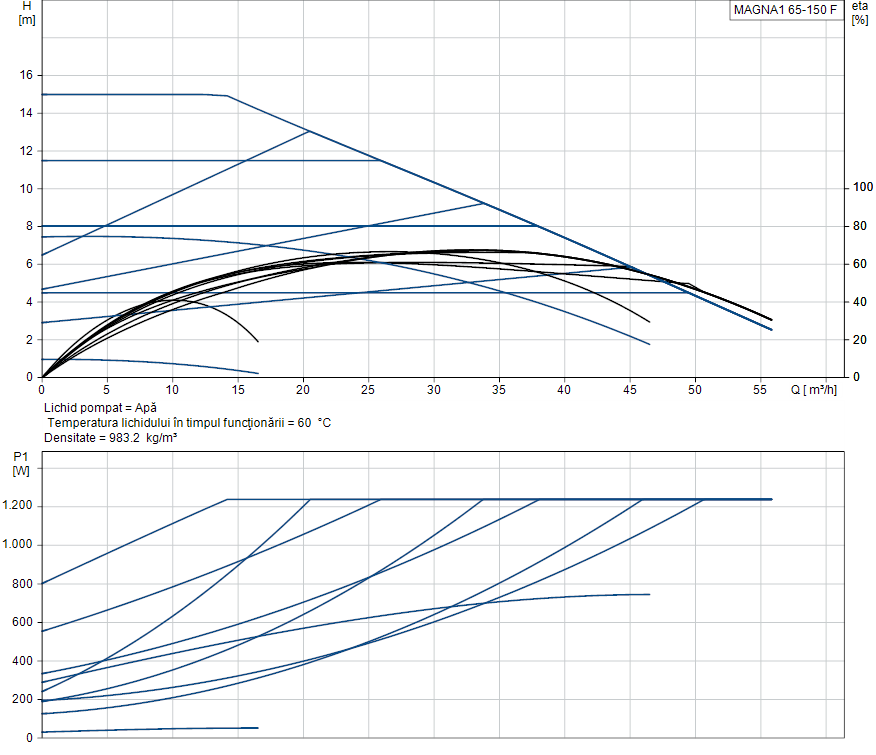This screenshot has height=755, width=876.
Task: Click the 14 tick on head axis
Action: [26, 114]
